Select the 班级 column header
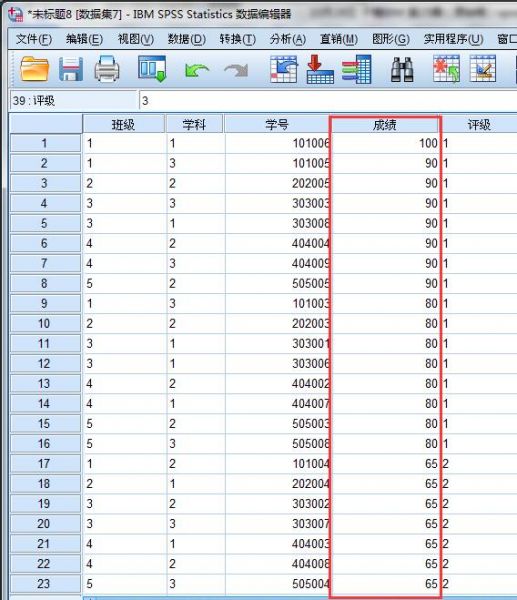 [124, 124]
